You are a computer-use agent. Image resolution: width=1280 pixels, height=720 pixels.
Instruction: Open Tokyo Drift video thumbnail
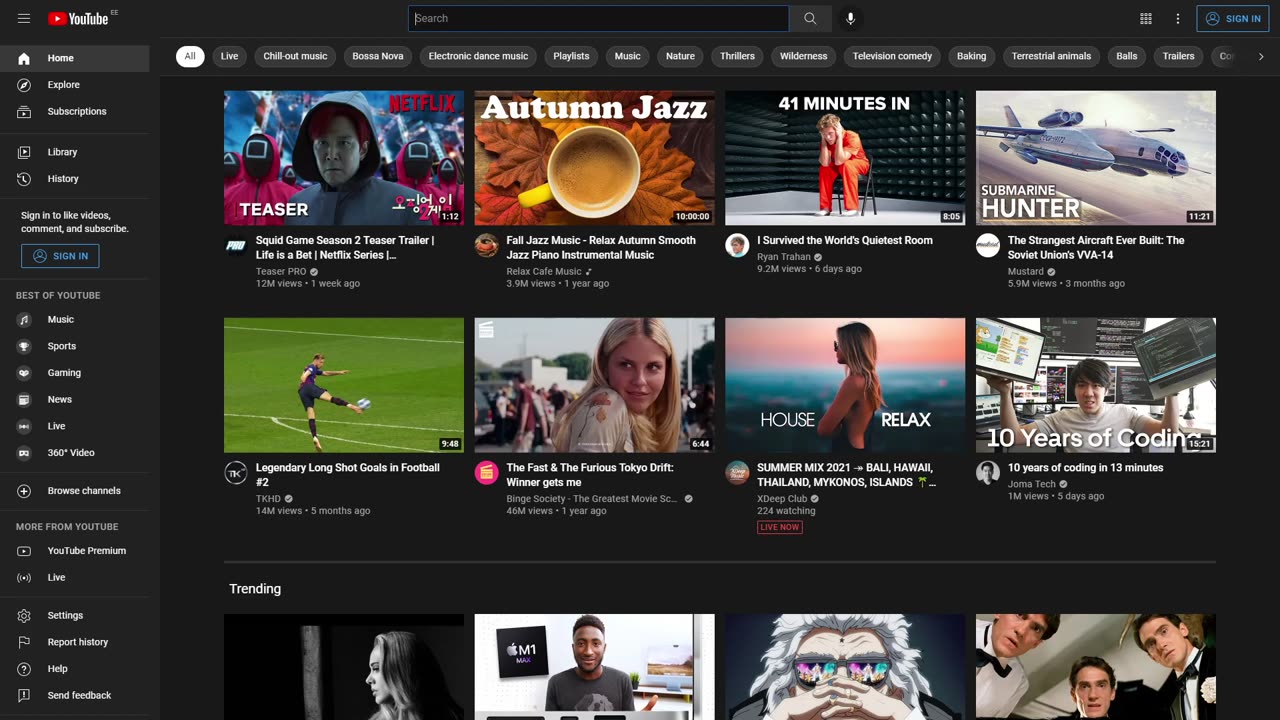point(595,385)
